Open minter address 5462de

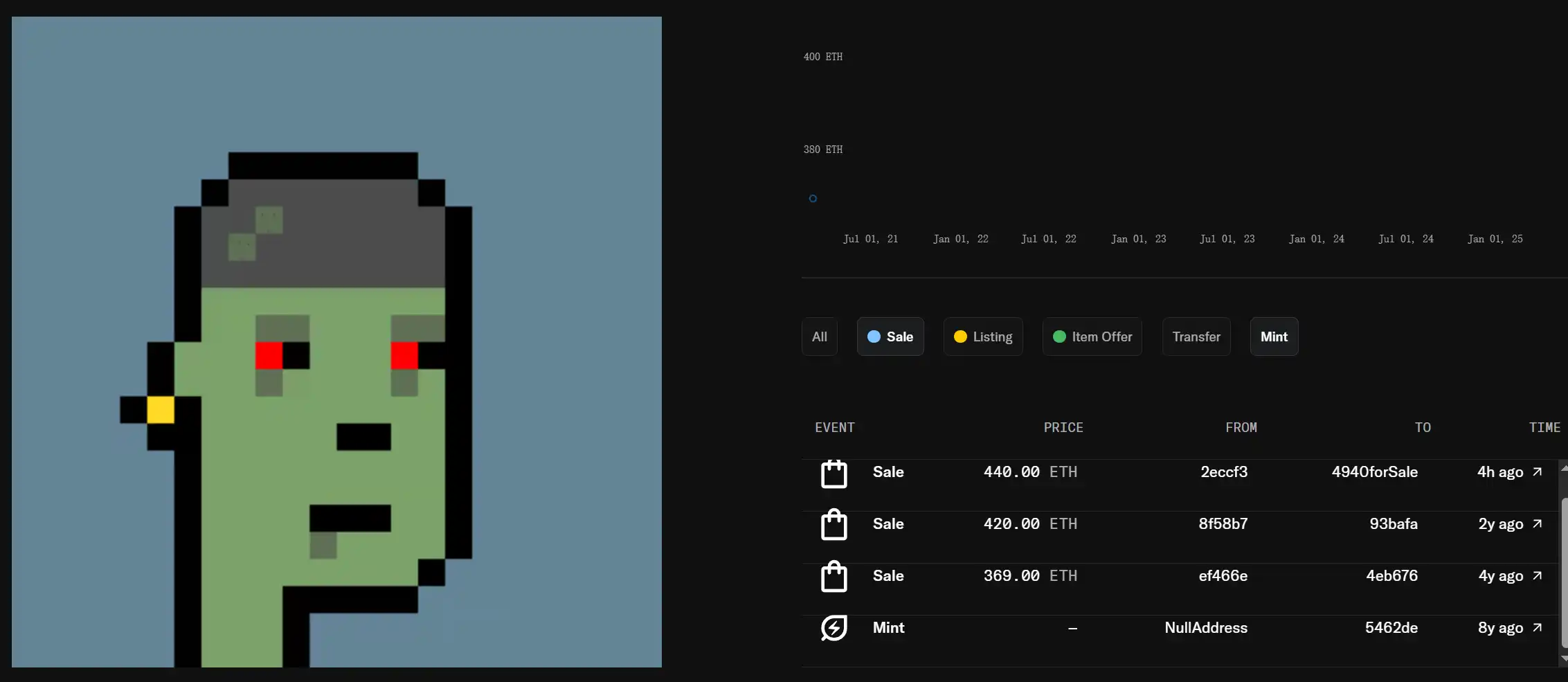click(x=1391, y=628)
